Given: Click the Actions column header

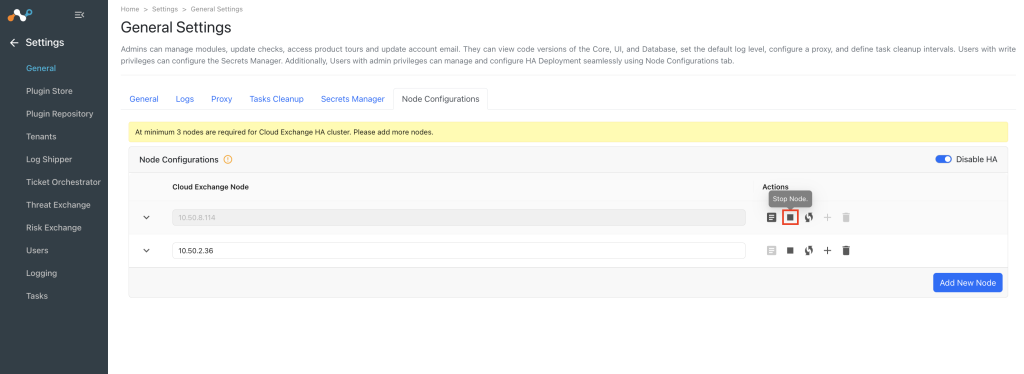Looking at the screenshot, I should pyautogui.click(x=775, y=187).
